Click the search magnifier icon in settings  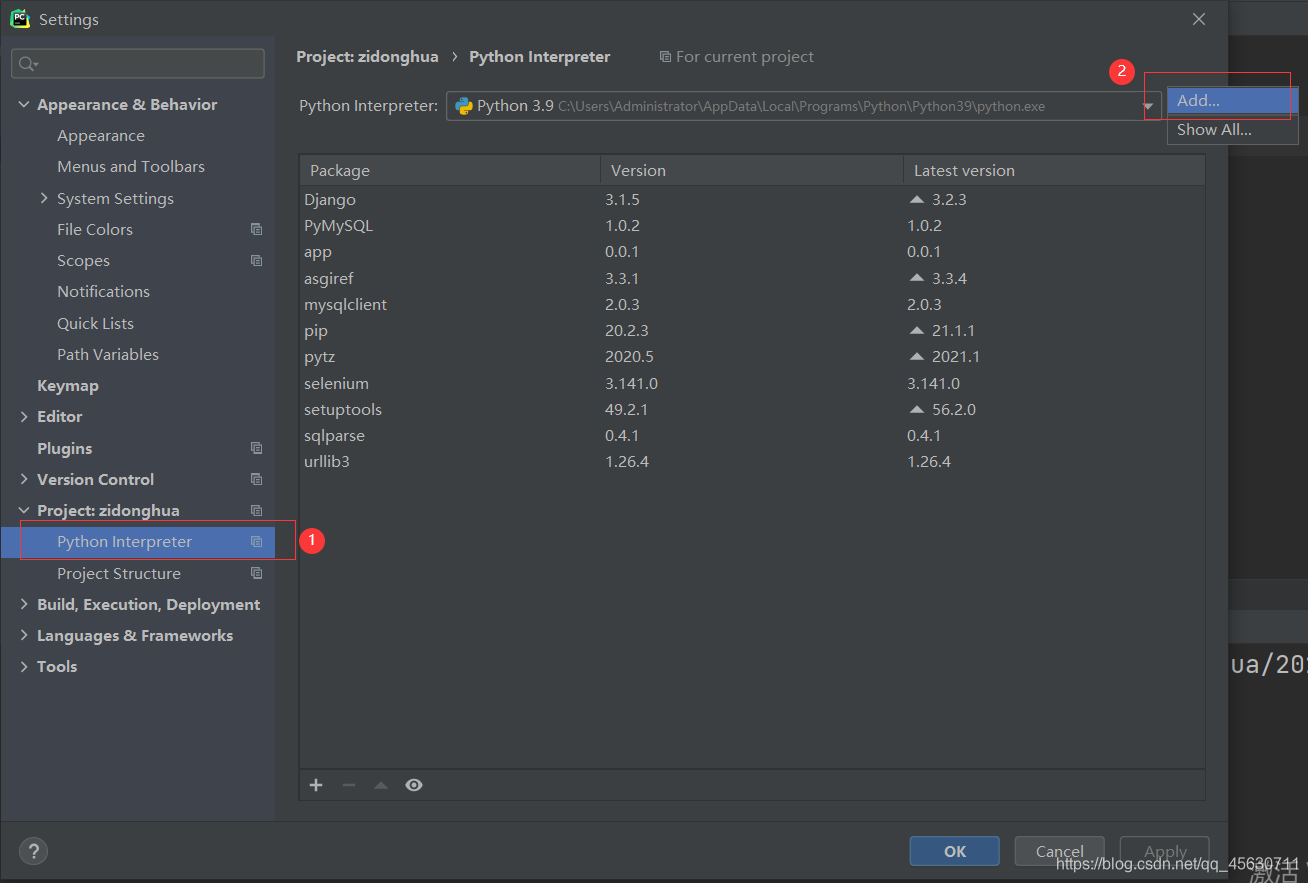27,64
